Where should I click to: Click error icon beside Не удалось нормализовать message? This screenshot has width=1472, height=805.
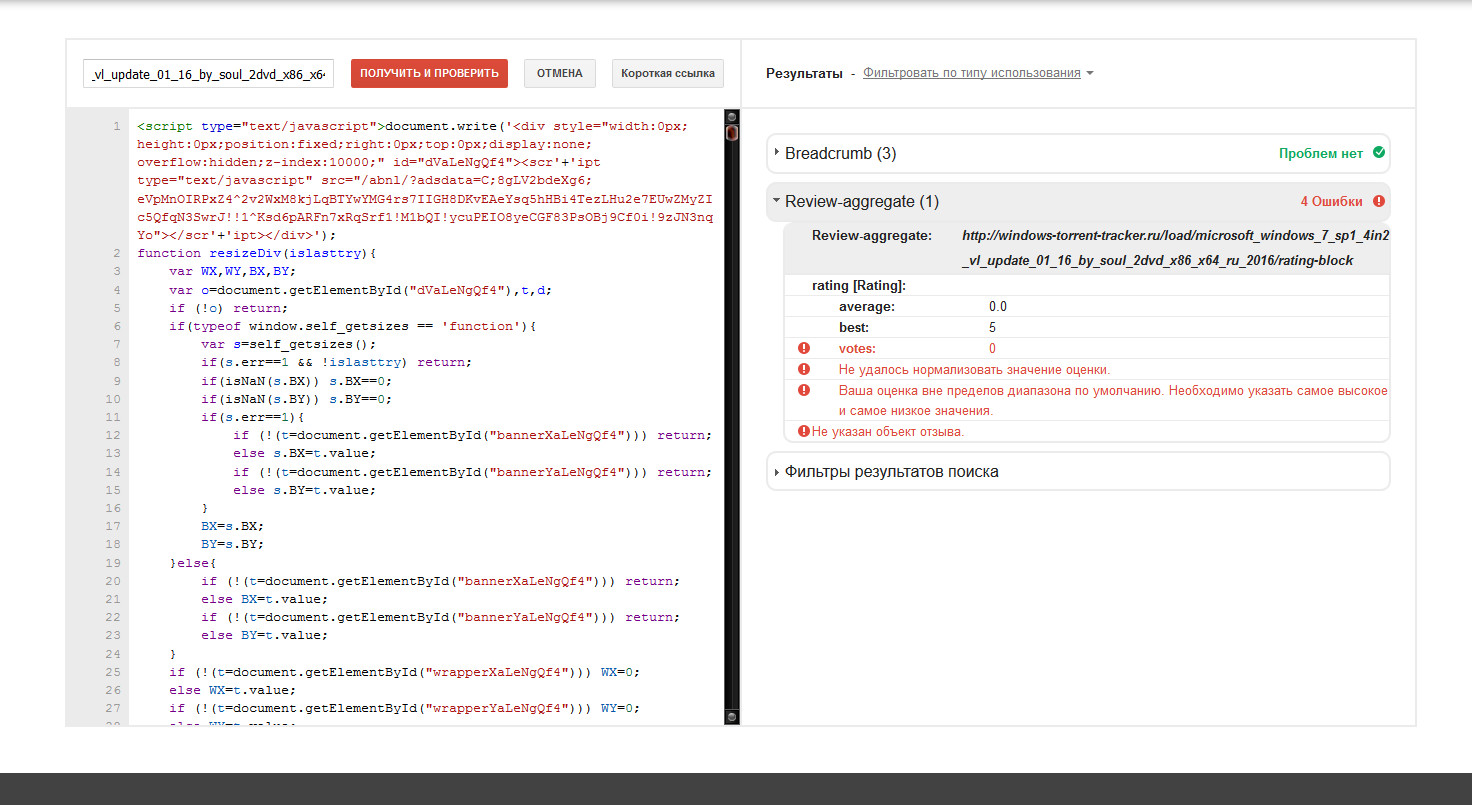[803, 369]
